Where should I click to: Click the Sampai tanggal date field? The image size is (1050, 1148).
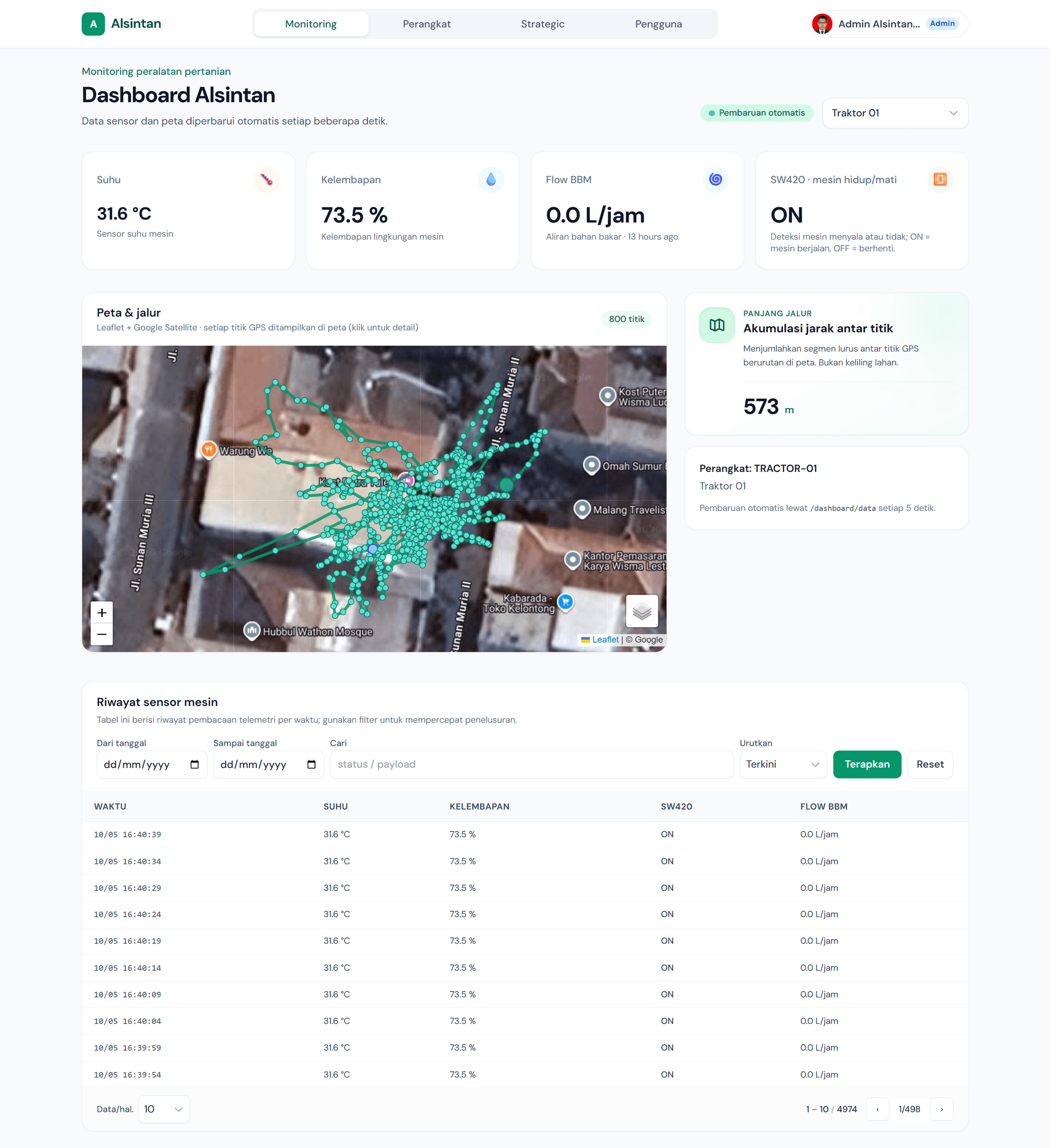coord(269,765)
